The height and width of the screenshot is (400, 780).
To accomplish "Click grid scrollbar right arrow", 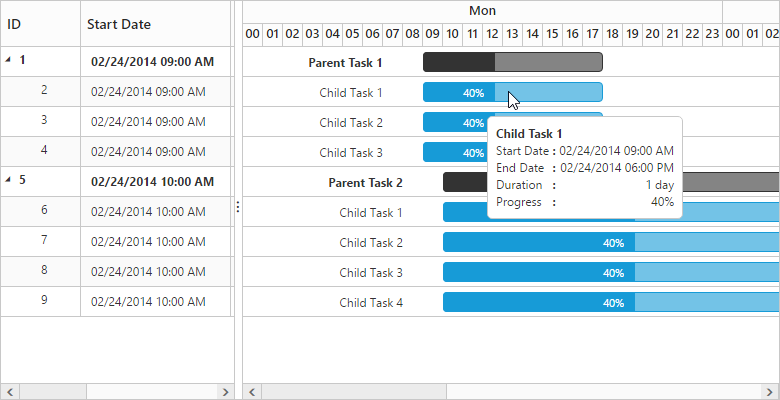I will coord(224,391).
